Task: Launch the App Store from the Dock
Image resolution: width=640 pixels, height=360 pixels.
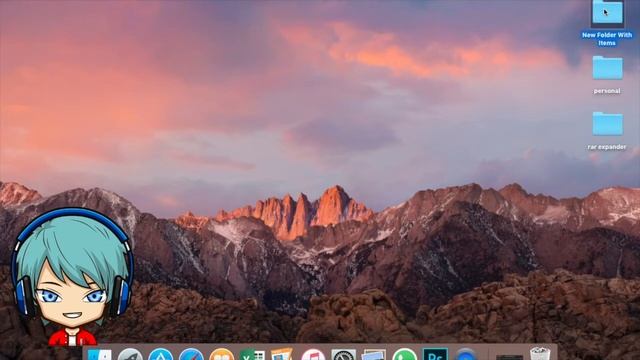Action: (x=160, y=354)
